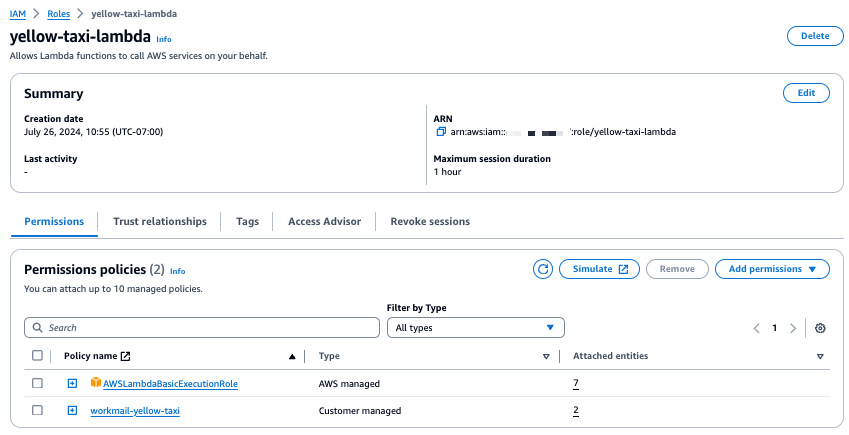The image size is (849, 435).
Task: Refresh the permissions policies list
Action: (543, 269)
